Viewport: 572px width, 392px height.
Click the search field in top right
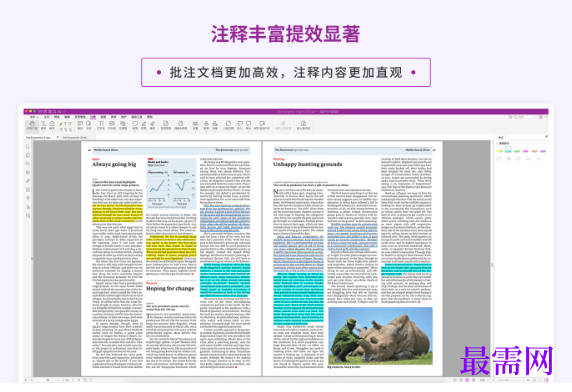525,117
